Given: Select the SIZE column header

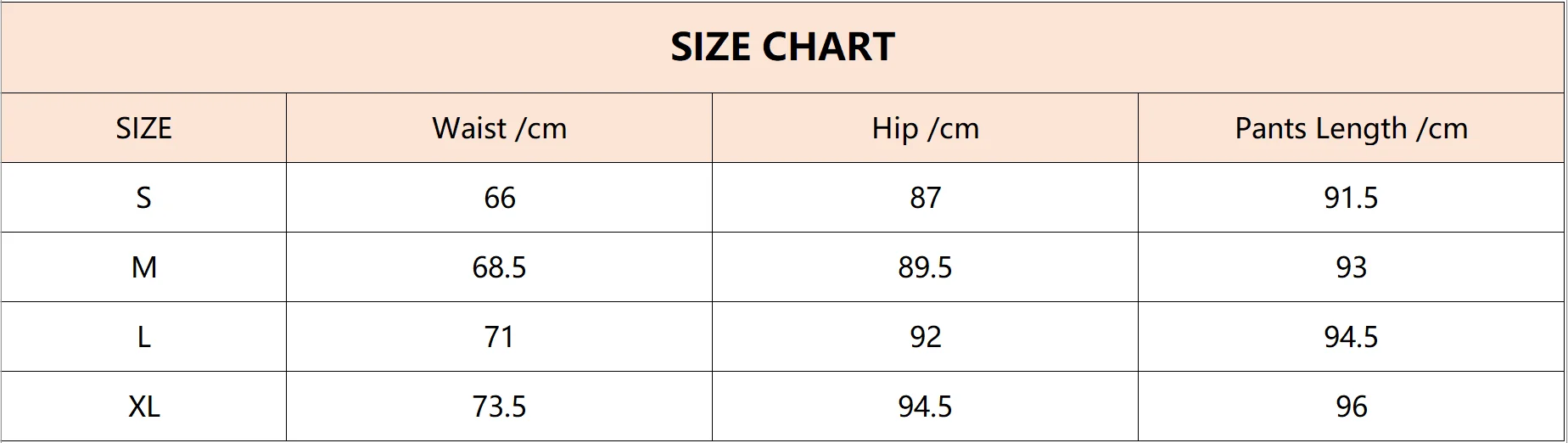Looking at the screenshot, I should (x=143, y=128).
